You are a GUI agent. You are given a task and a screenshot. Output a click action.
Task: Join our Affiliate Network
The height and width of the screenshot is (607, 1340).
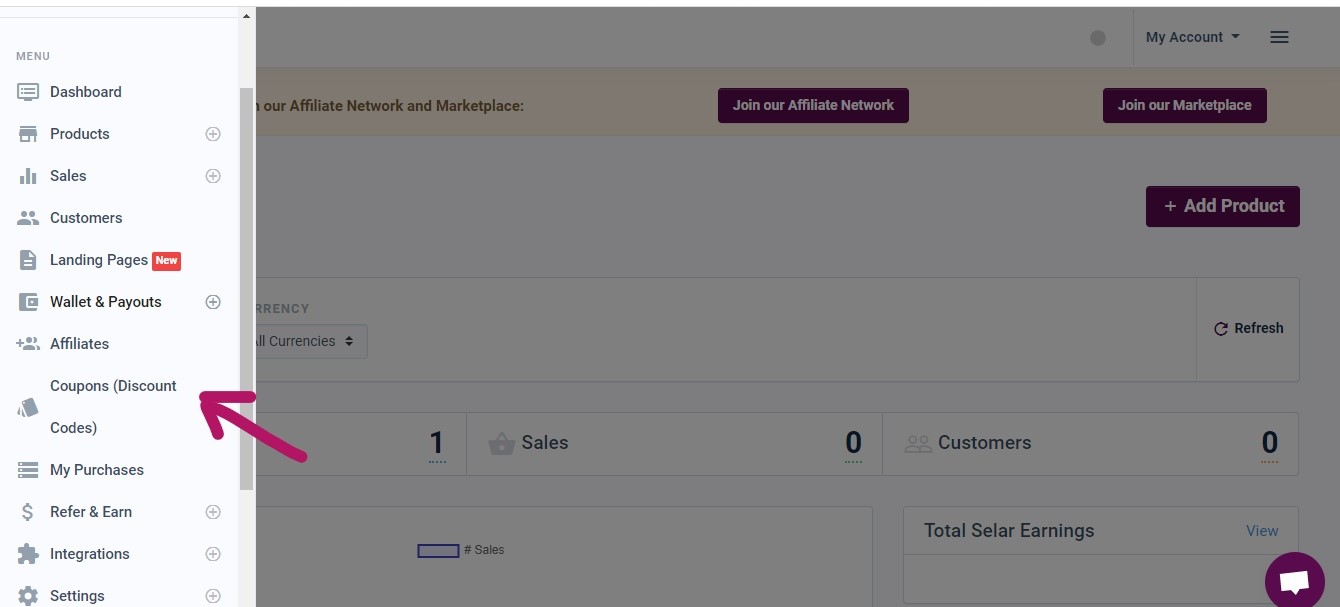pyautogui.click(x=813, y=105)
